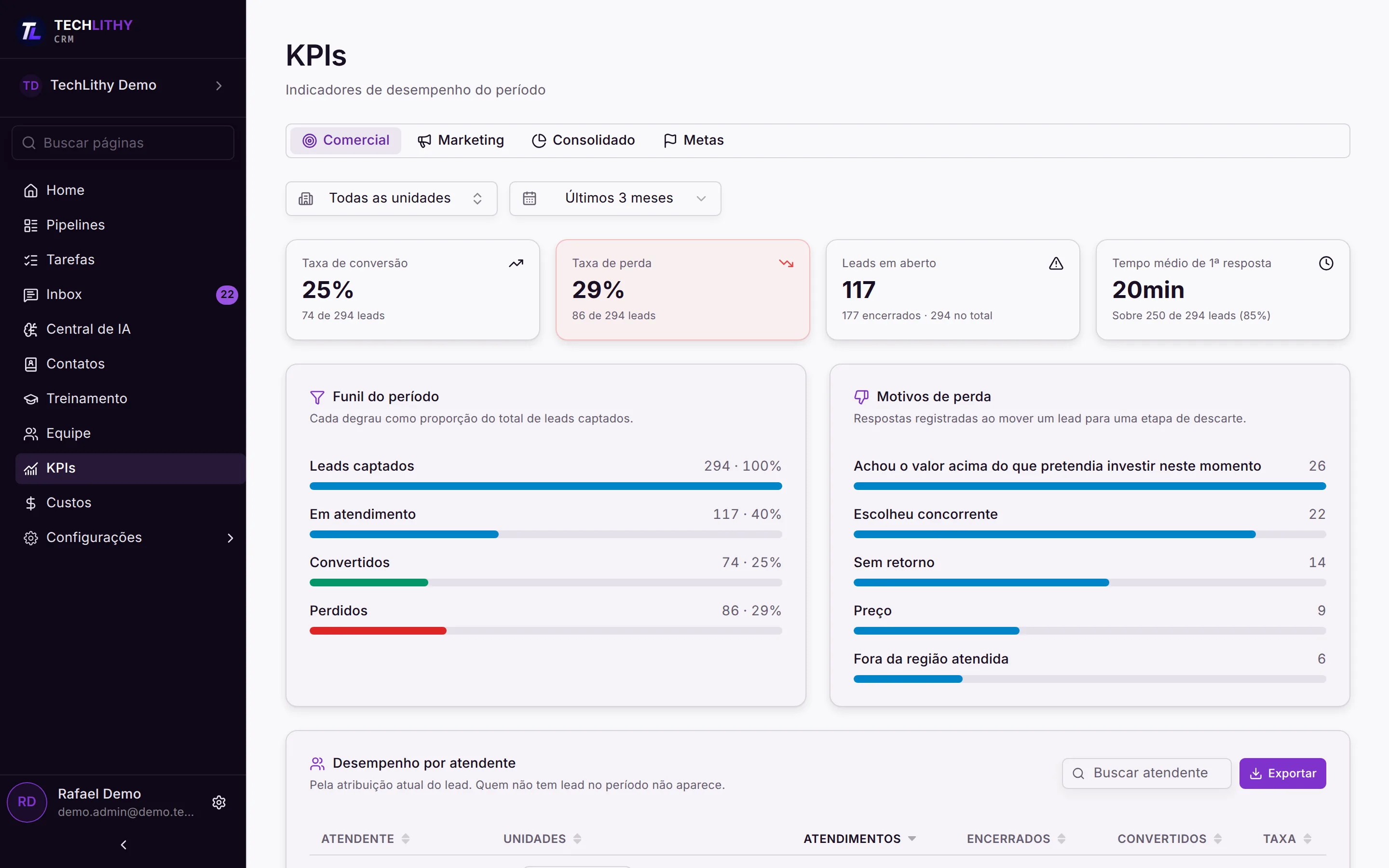1389x868 pixels.
Task: Click the Escolheu concorrente loss reason
Action: point(925,515)
